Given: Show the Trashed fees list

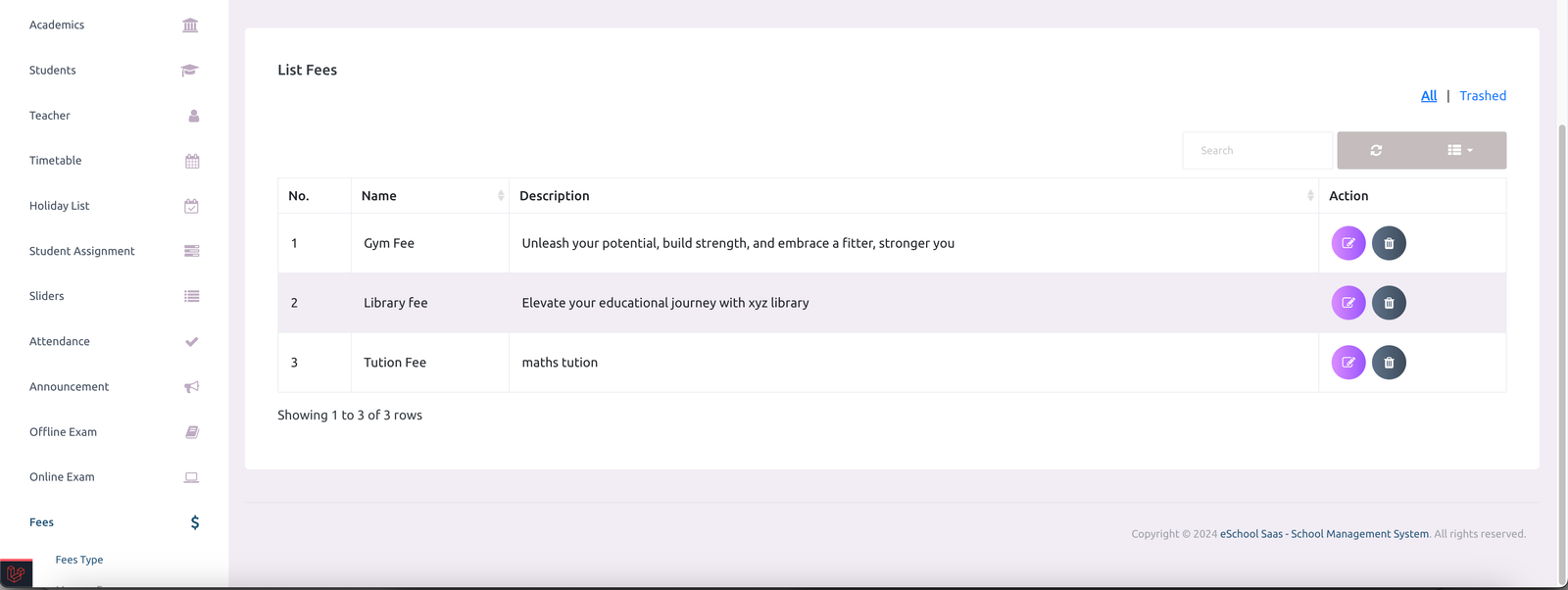Looking at the screenshot, I should (x=1482, y=96).
